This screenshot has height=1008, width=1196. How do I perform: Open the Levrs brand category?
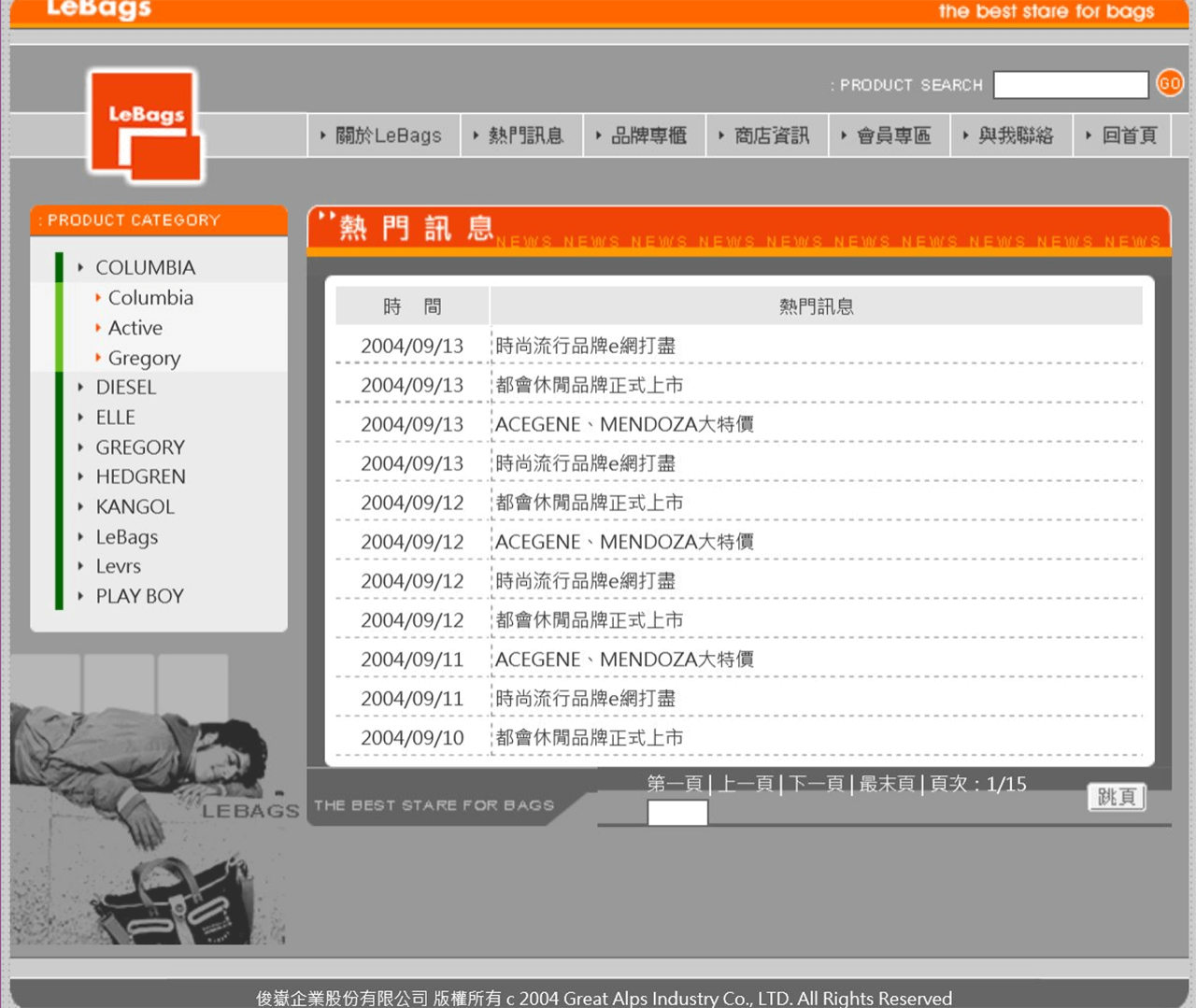coord(119,566)
